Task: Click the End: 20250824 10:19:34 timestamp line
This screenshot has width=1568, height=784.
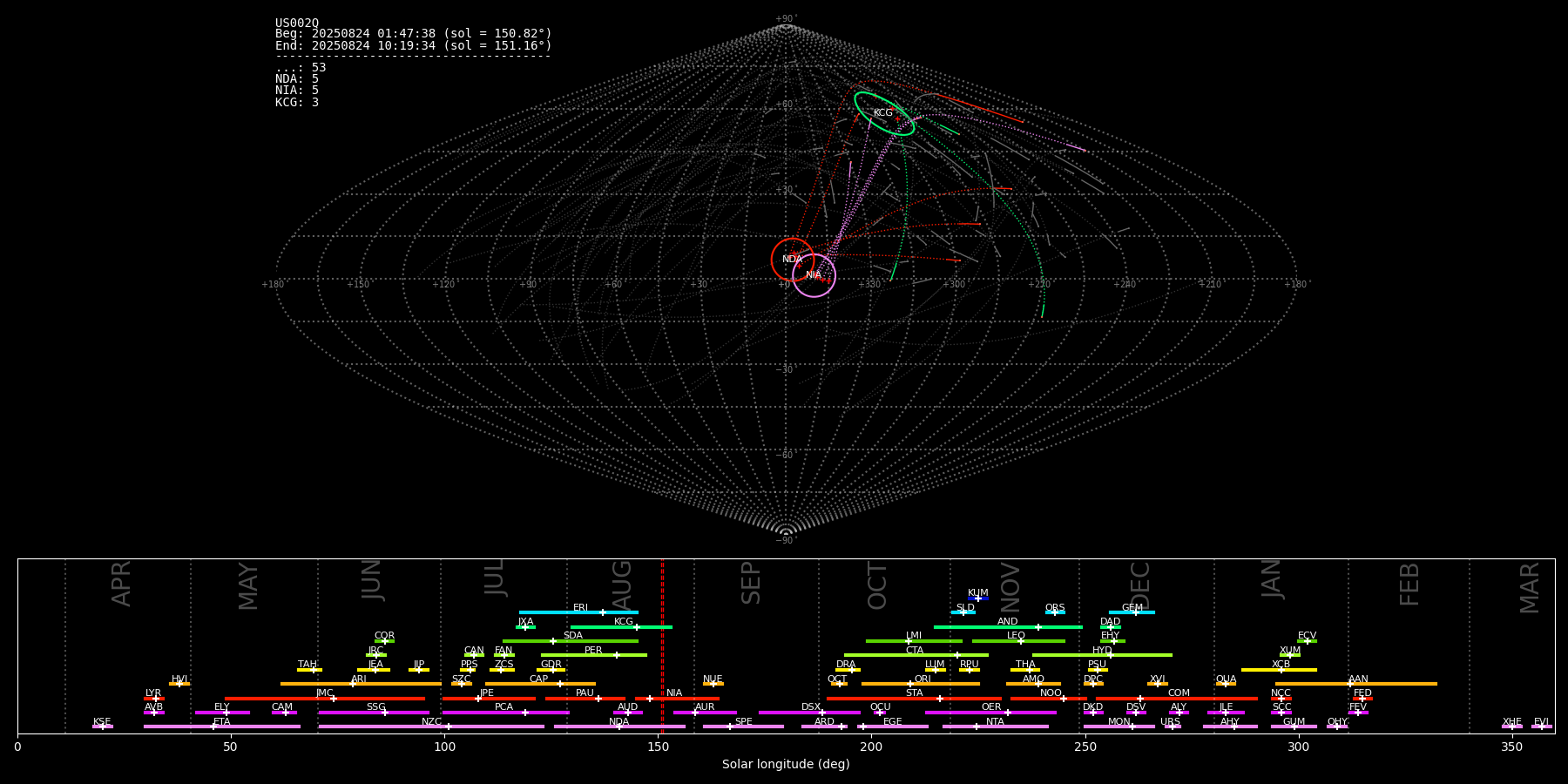Action: pyautogui.click(x=414, y=45)
